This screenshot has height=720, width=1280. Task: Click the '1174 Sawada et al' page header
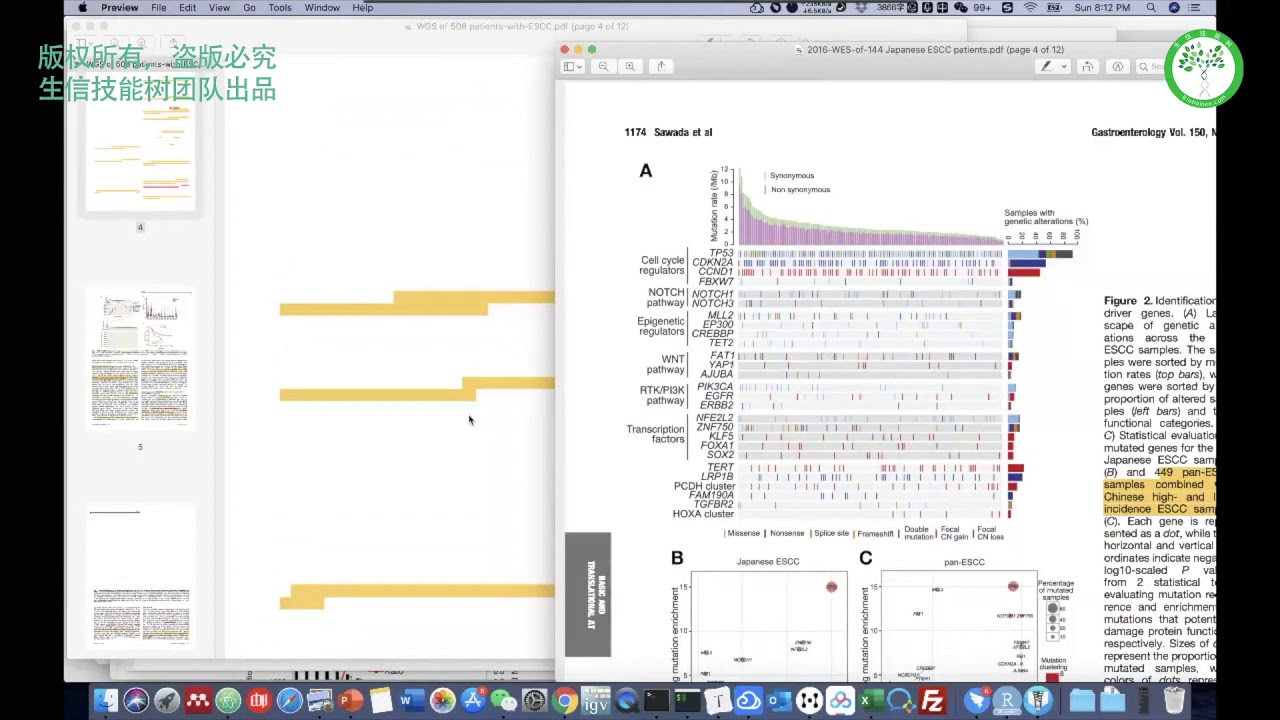coord(668,132)
